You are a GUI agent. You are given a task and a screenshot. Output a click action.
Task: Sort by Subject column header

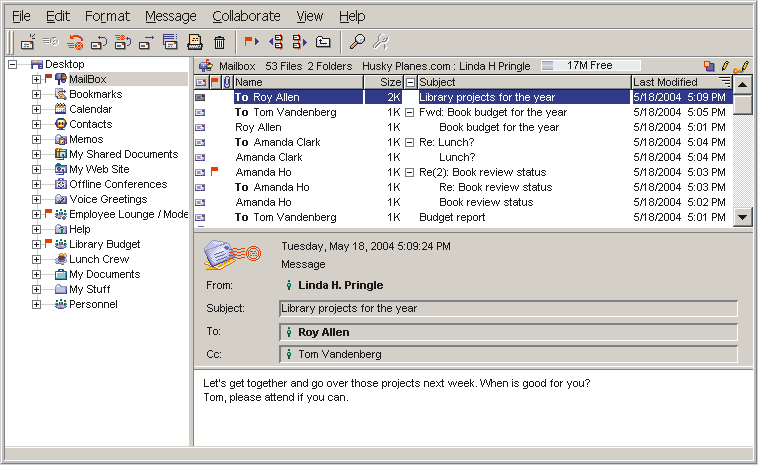pos(525,82)
